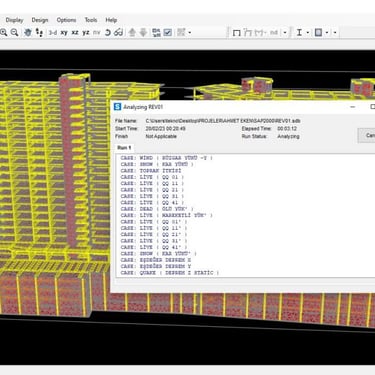Image resolution: width=375 pixels, height=375 pixels.
Task: Click the CASE: DEAD log line
Action: click(157, 209)
